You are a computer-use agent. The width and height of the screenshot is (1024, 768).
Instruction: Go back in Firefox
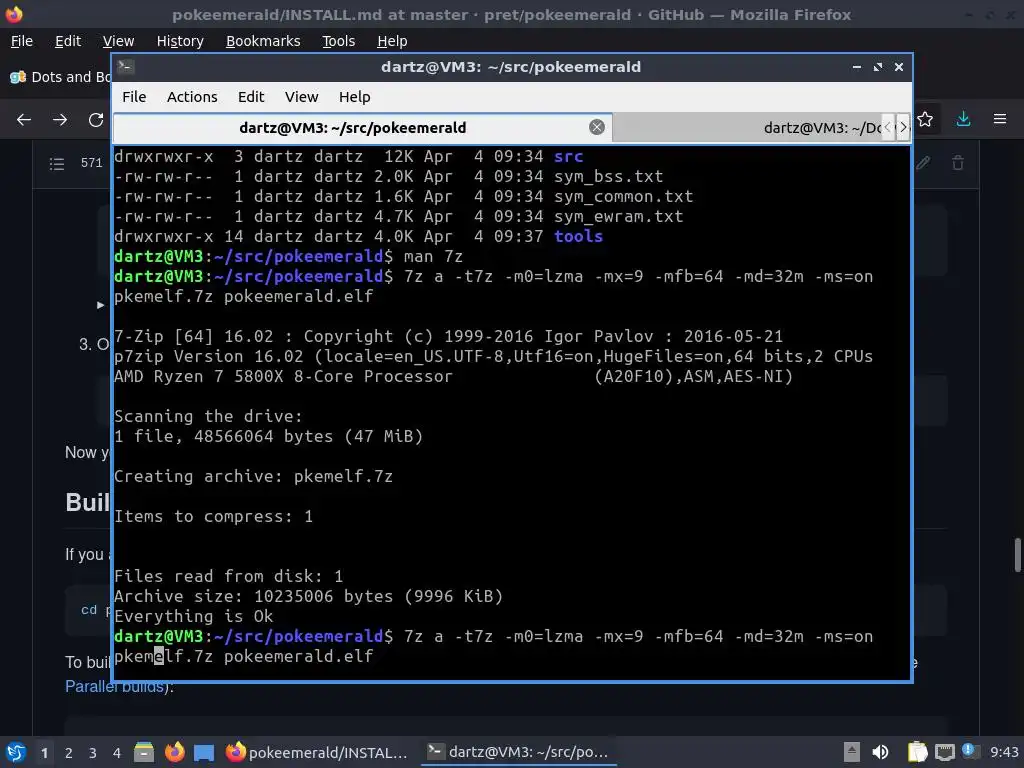point(24,120)
